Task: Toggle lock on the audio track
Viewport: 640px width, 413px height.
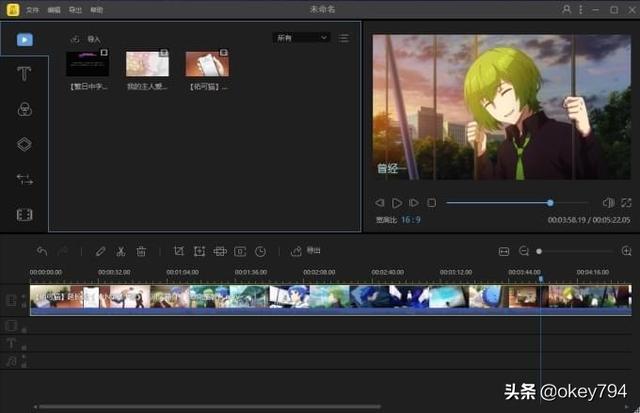Action: coord(24,365)
